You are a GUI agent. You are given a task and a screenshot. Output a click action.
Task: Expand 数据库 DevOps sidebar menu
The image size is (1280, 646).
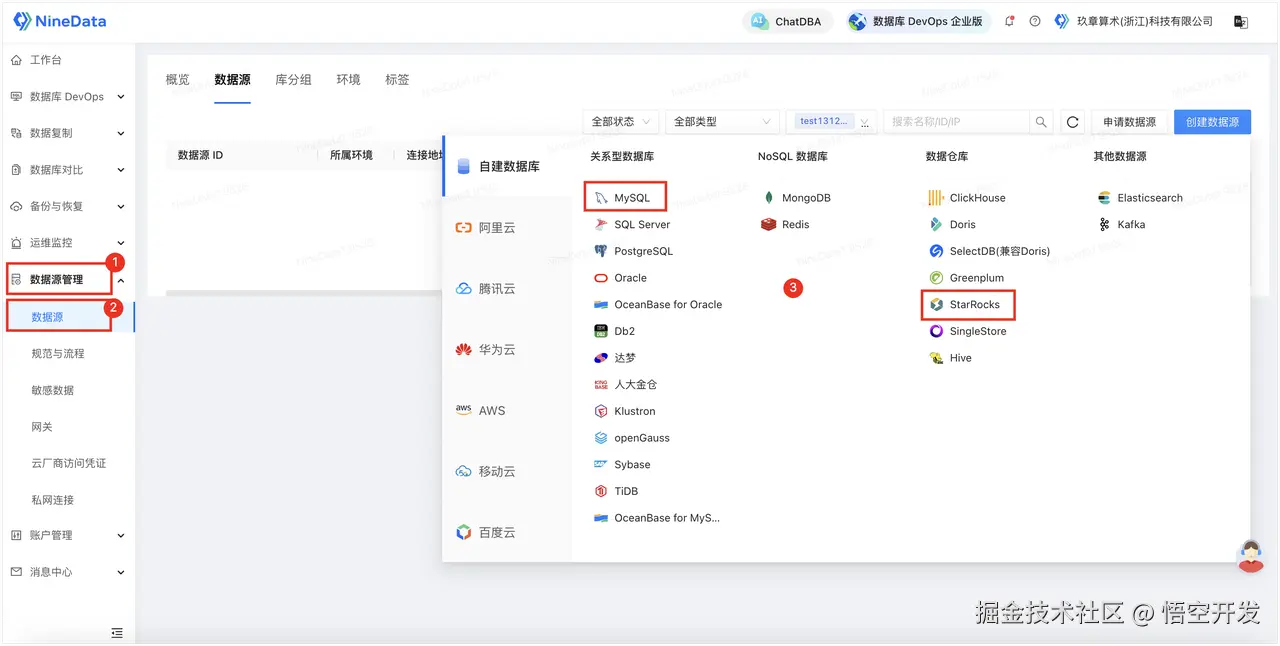[x=67, y=97]
